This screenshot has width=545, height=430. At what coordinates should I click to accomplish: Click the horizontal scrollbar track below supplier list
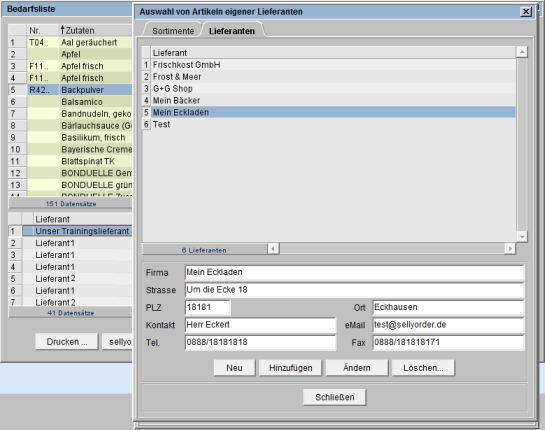click(x=392, y=249)
